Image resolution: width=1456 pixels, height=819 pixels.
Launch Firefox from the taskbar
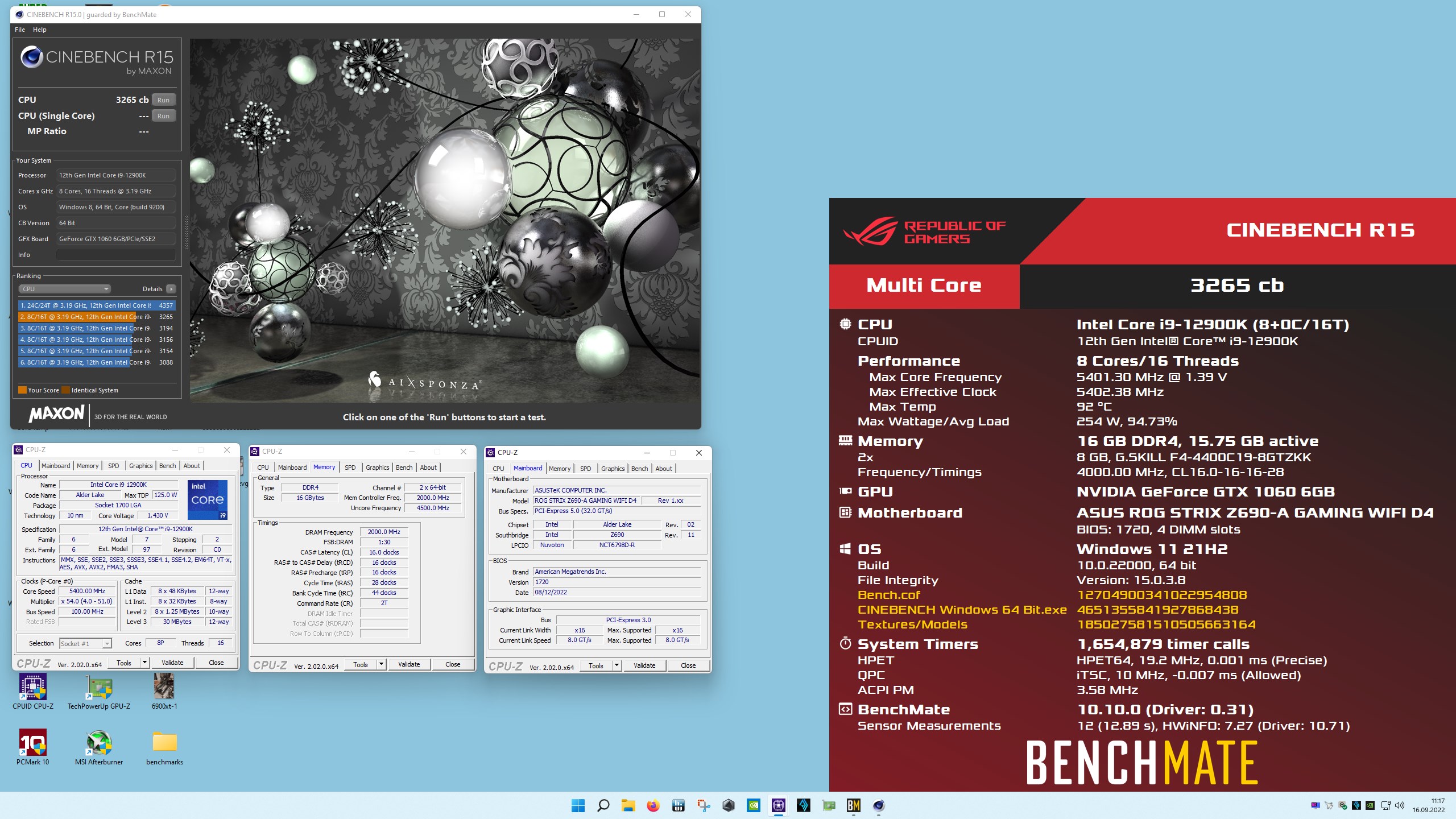(x=653, y=805)
